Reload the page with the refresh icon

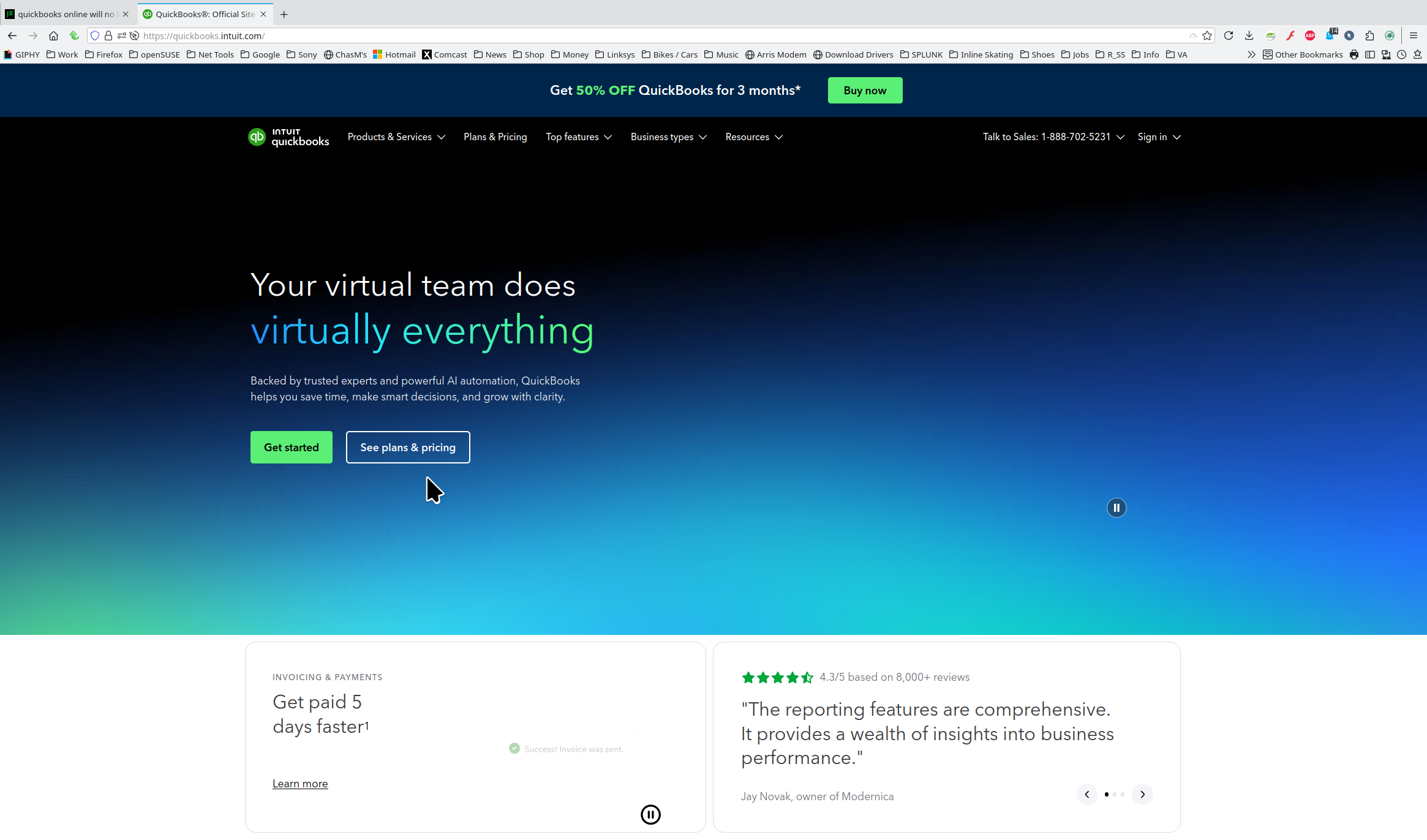click(x=1228, y=36)
